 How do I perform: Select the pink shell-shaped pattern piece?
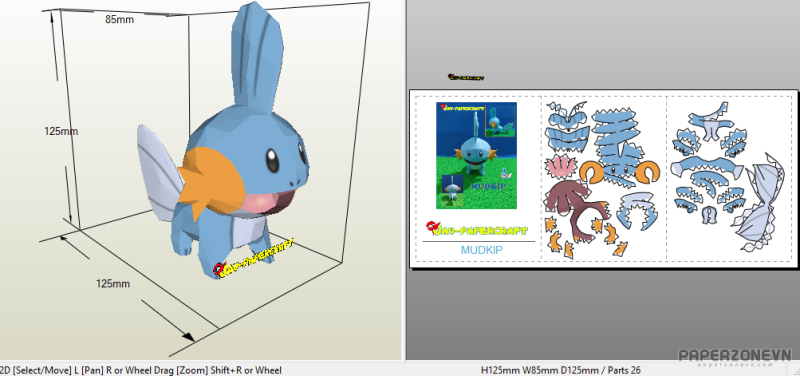tap(561, 167)
